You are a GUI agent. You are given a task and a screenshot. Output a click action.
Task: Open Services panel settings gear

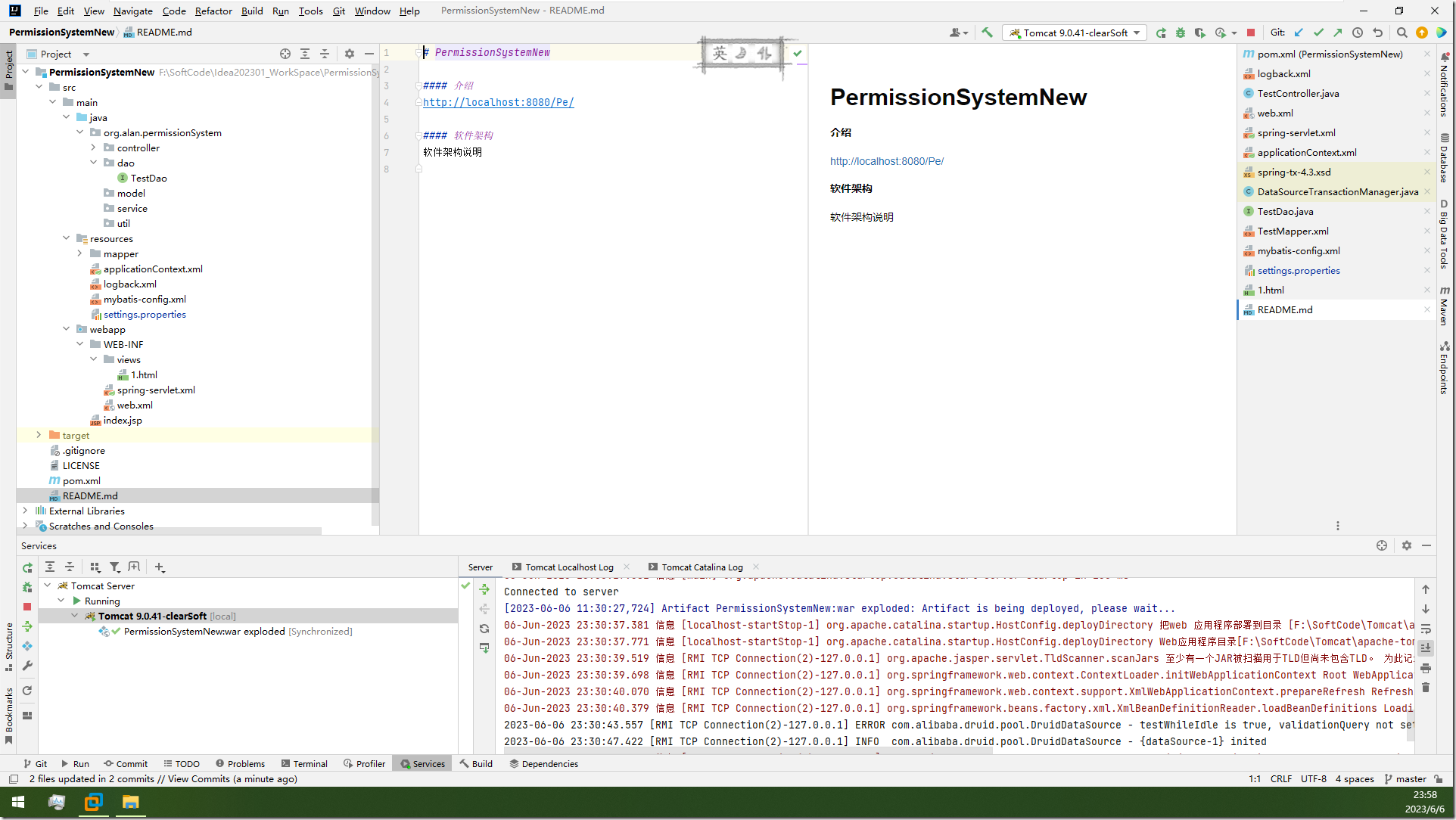coord(1407,545)
